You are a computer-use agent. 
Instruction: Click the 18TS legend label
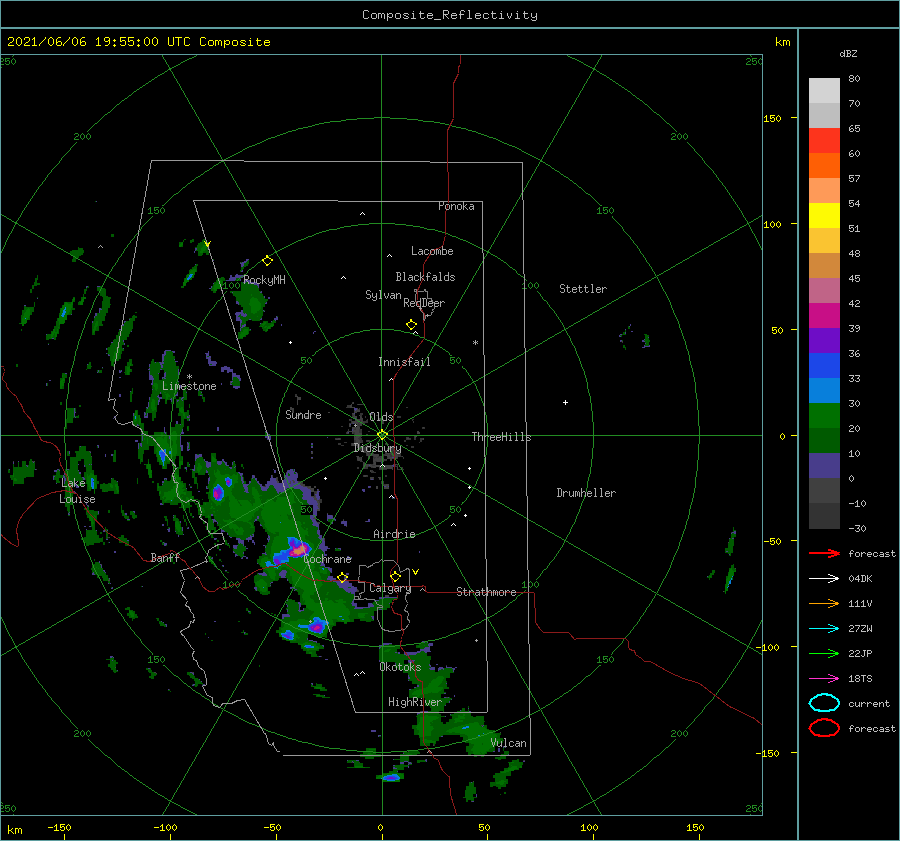(x=860, y=679)
